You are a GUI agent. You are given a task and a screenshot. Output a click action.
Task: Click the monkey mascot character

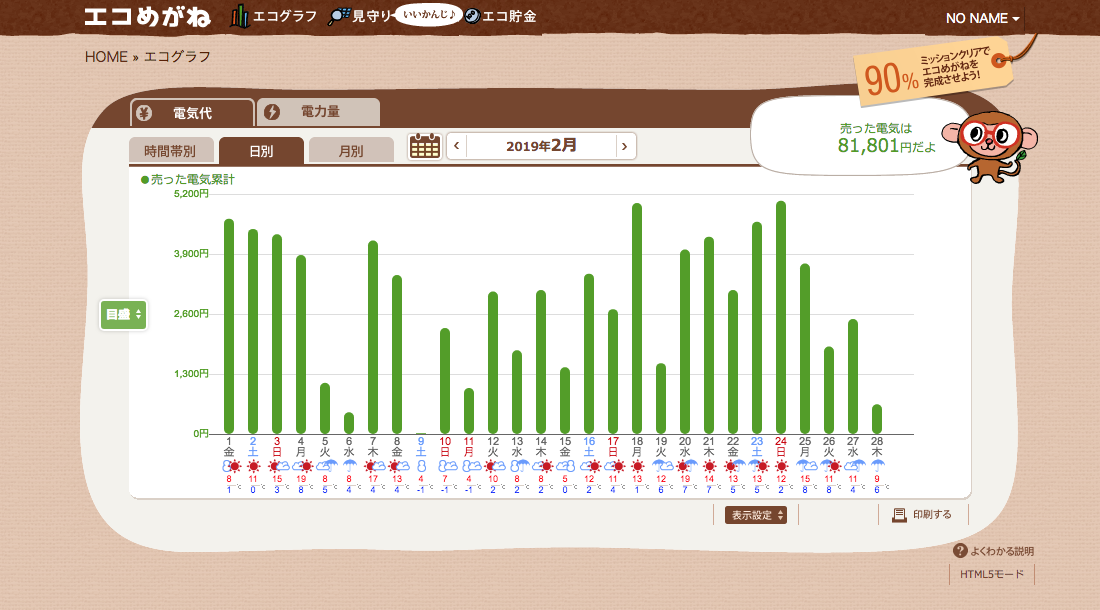991,146
